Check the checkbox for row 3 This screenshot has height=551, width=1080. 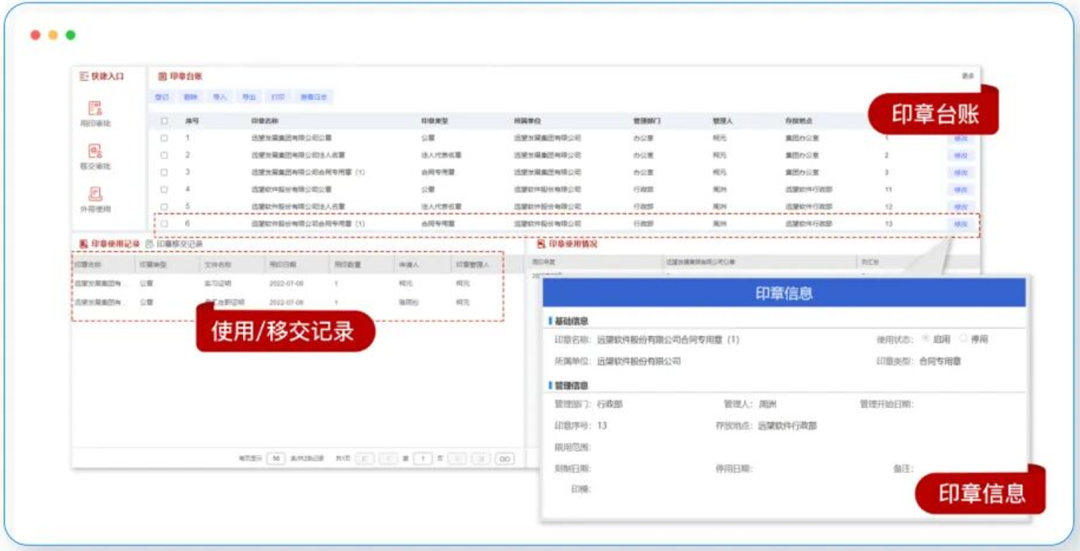164,172
